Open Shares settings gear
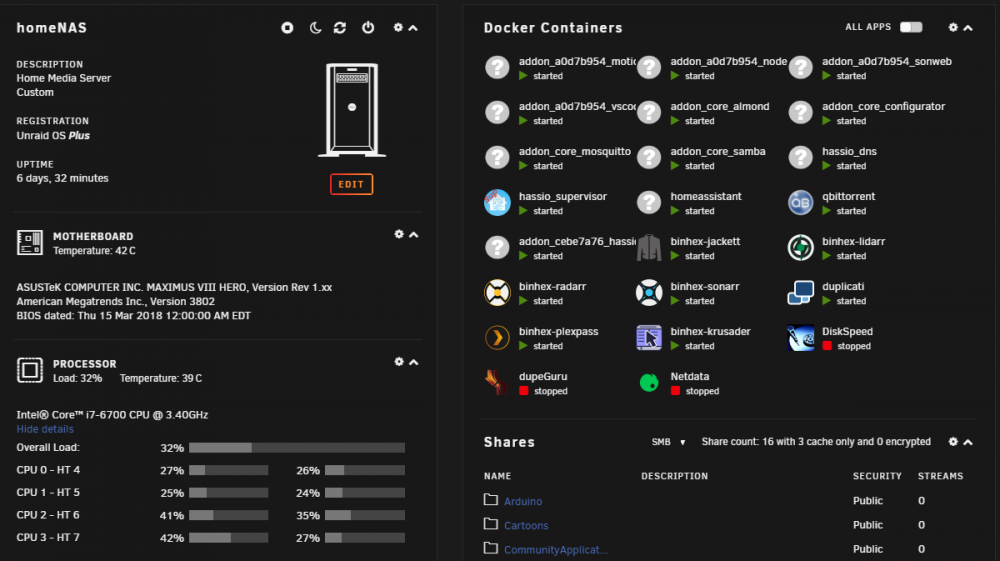 tap(953, 441)
